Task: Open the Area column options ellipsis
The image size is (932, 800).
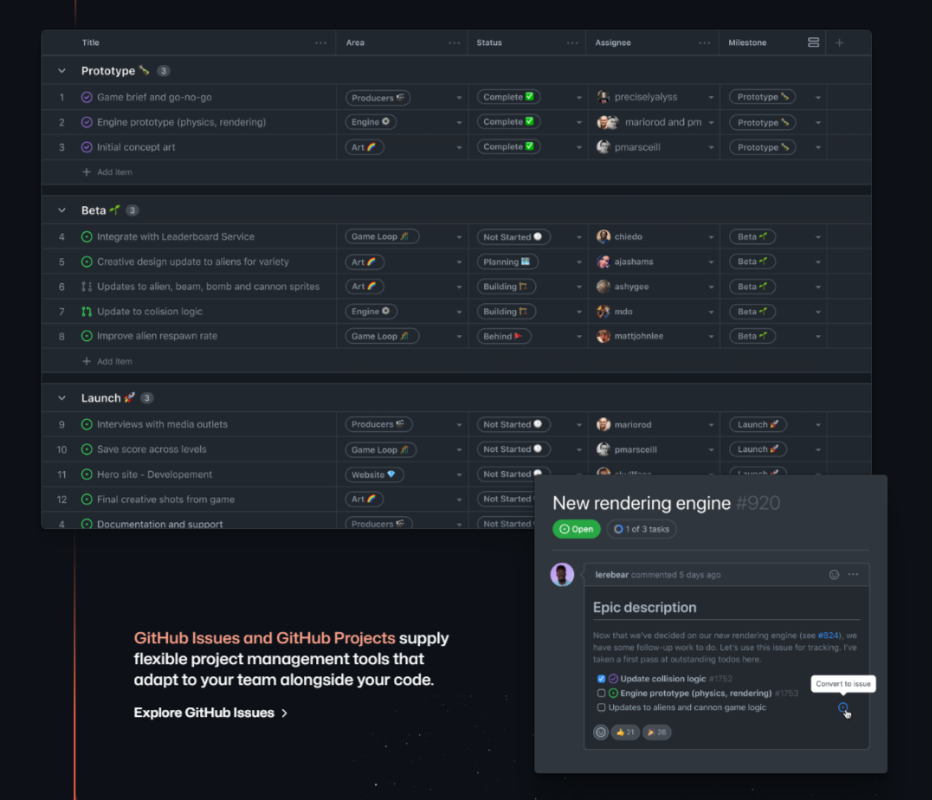Action: pyautogui.click(x=454, y=43)
